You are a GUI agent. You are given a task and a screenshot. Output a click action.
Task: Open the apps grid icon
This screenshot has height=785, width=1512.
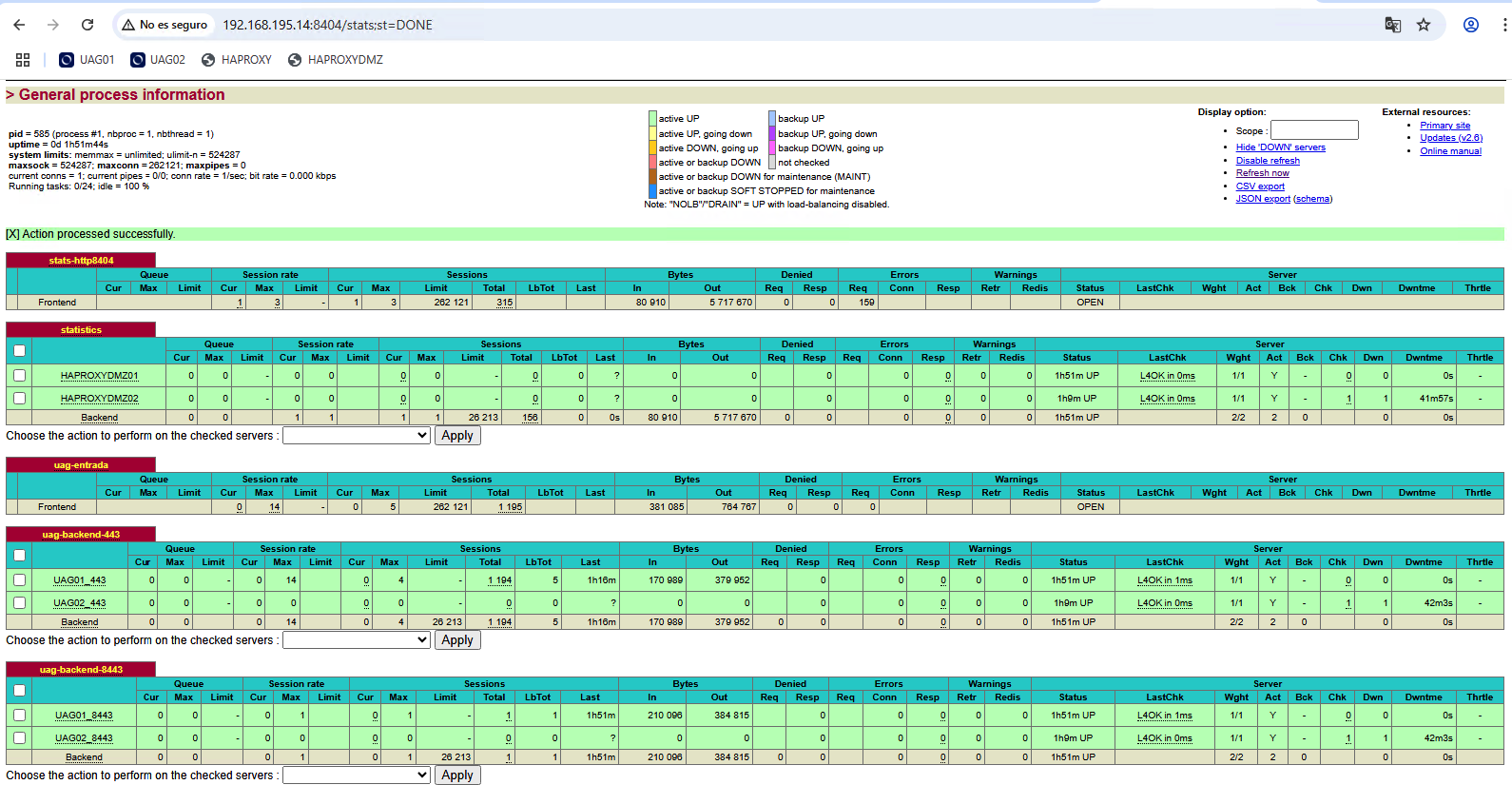(23, 60)
